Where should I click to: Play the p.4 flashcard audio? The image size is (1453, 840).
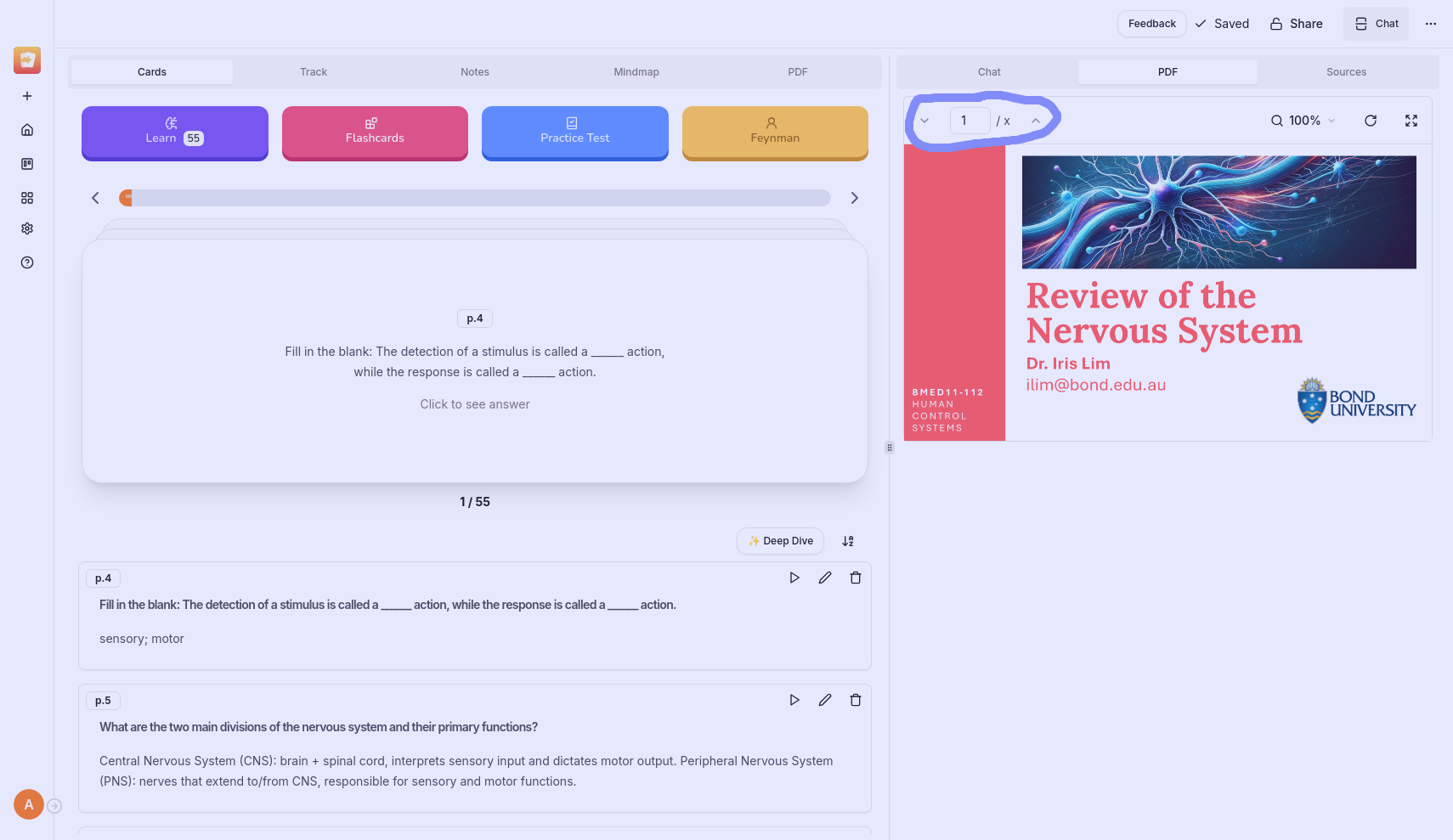click(x=794, y=578)
